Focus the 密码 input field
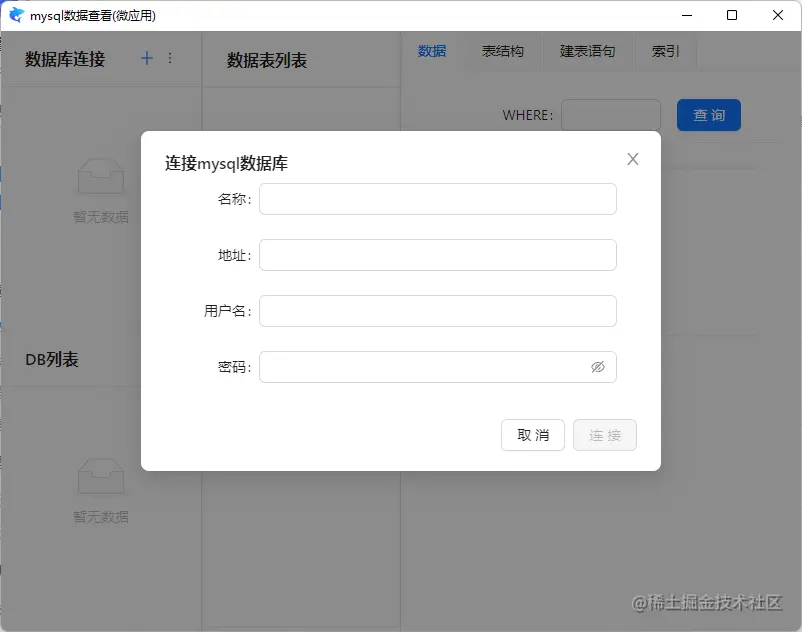The width and height of the screenshot is (802, 632). 438,367
